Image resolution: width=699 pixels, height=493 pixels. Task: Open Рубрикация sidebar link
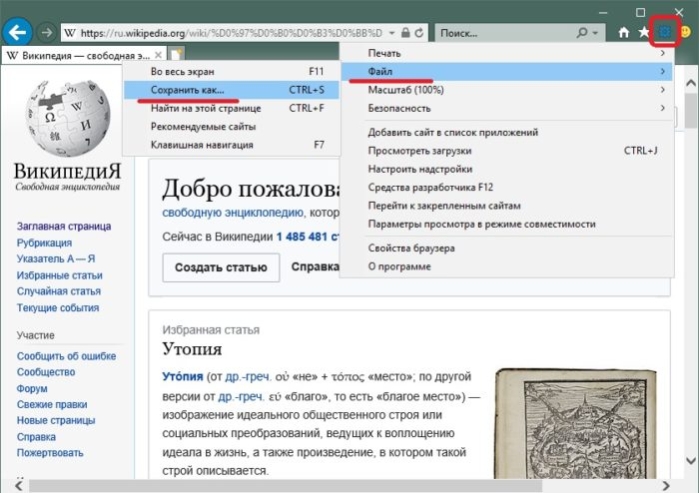(x=44, y=243)
